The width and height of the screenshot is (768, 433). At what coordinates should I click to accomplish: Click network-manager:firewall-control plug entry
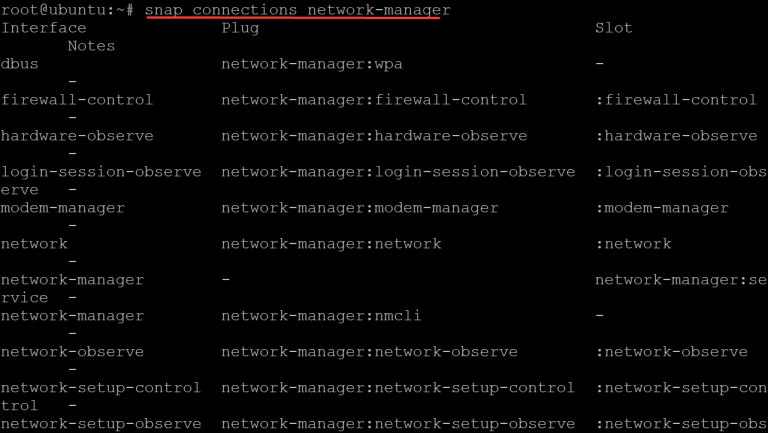pyautogui.click(x=374, y=100)
